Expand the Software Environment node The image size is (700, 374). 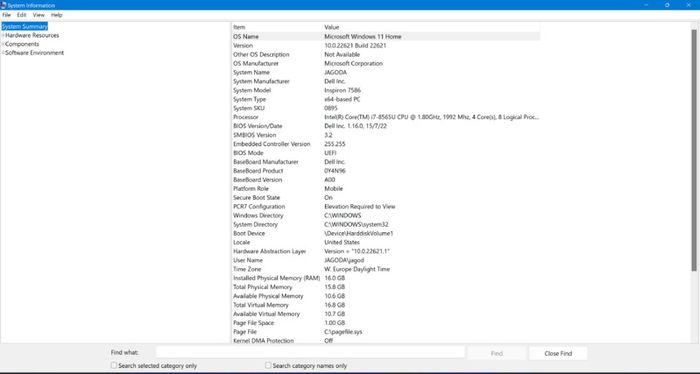3,53
